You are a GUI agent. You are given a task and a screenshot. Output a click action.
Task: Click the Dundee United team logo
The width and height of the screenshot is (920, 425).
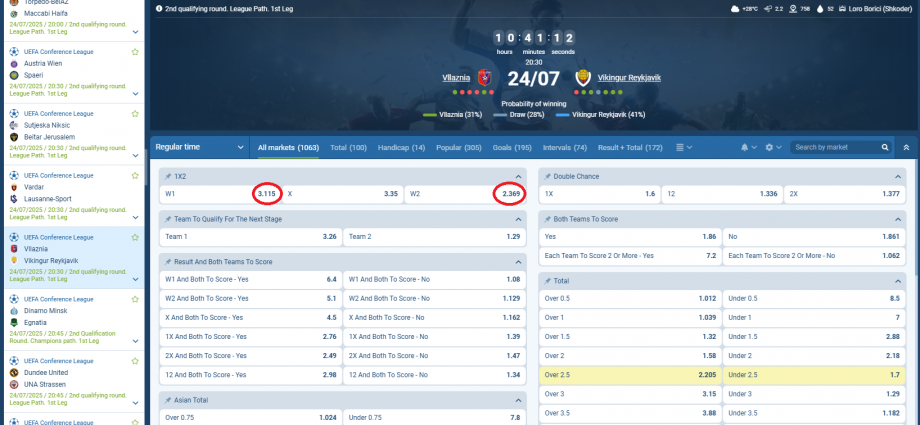pos(14,373)
